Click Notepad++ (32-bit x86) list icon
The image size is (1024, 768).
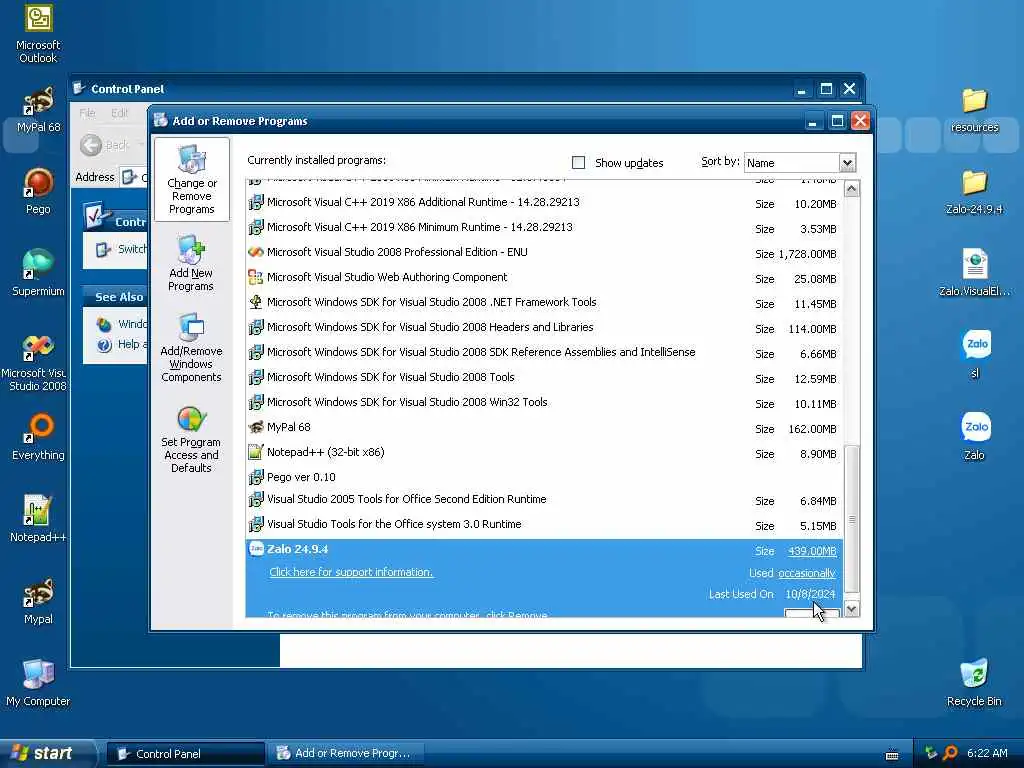click(x=256, y=452)
